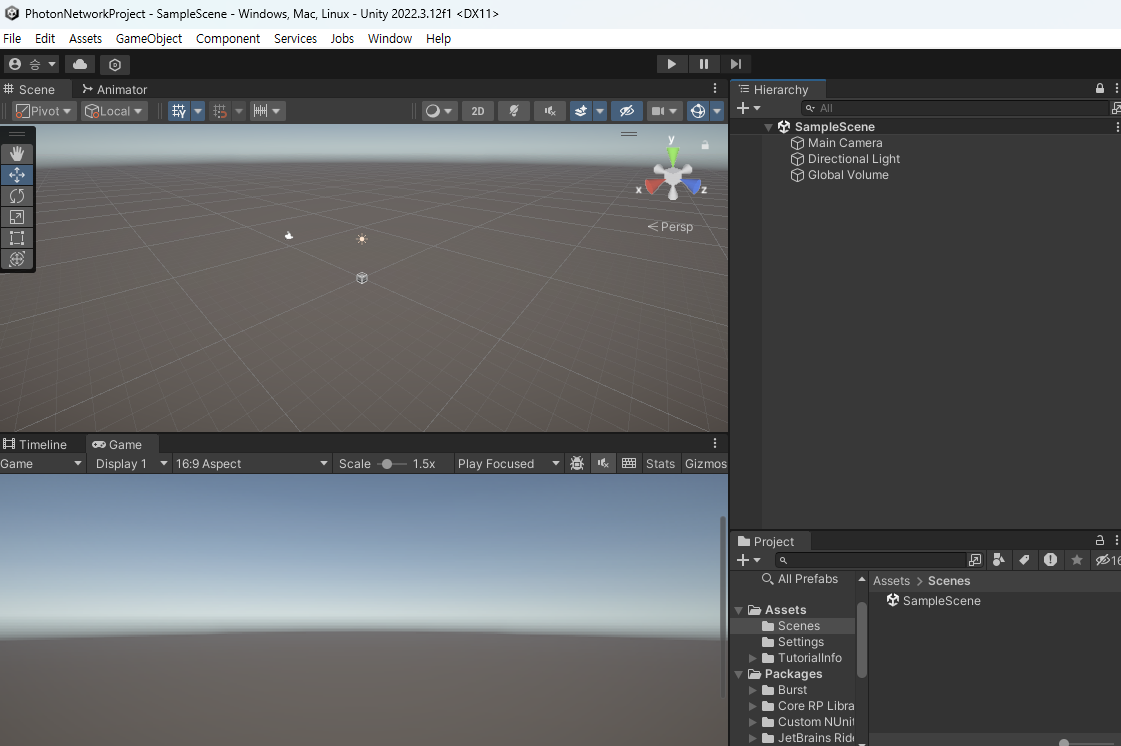The image size is (1121, 746).
Task: Toggle scene lighting button
Action: [514, 111]
